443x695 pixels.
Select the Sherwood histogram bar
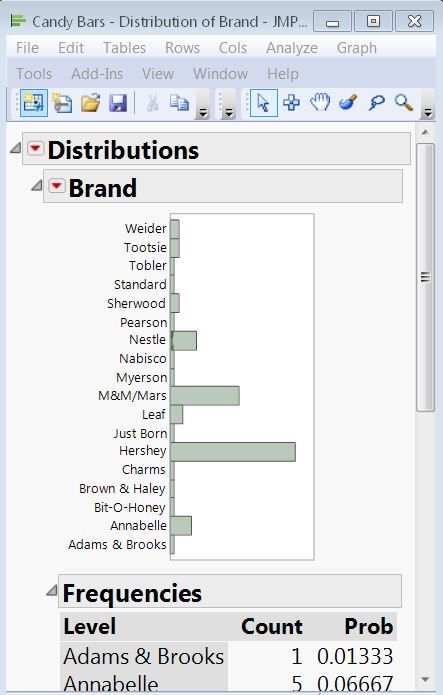pyautogui.click(x=175, y=303)
